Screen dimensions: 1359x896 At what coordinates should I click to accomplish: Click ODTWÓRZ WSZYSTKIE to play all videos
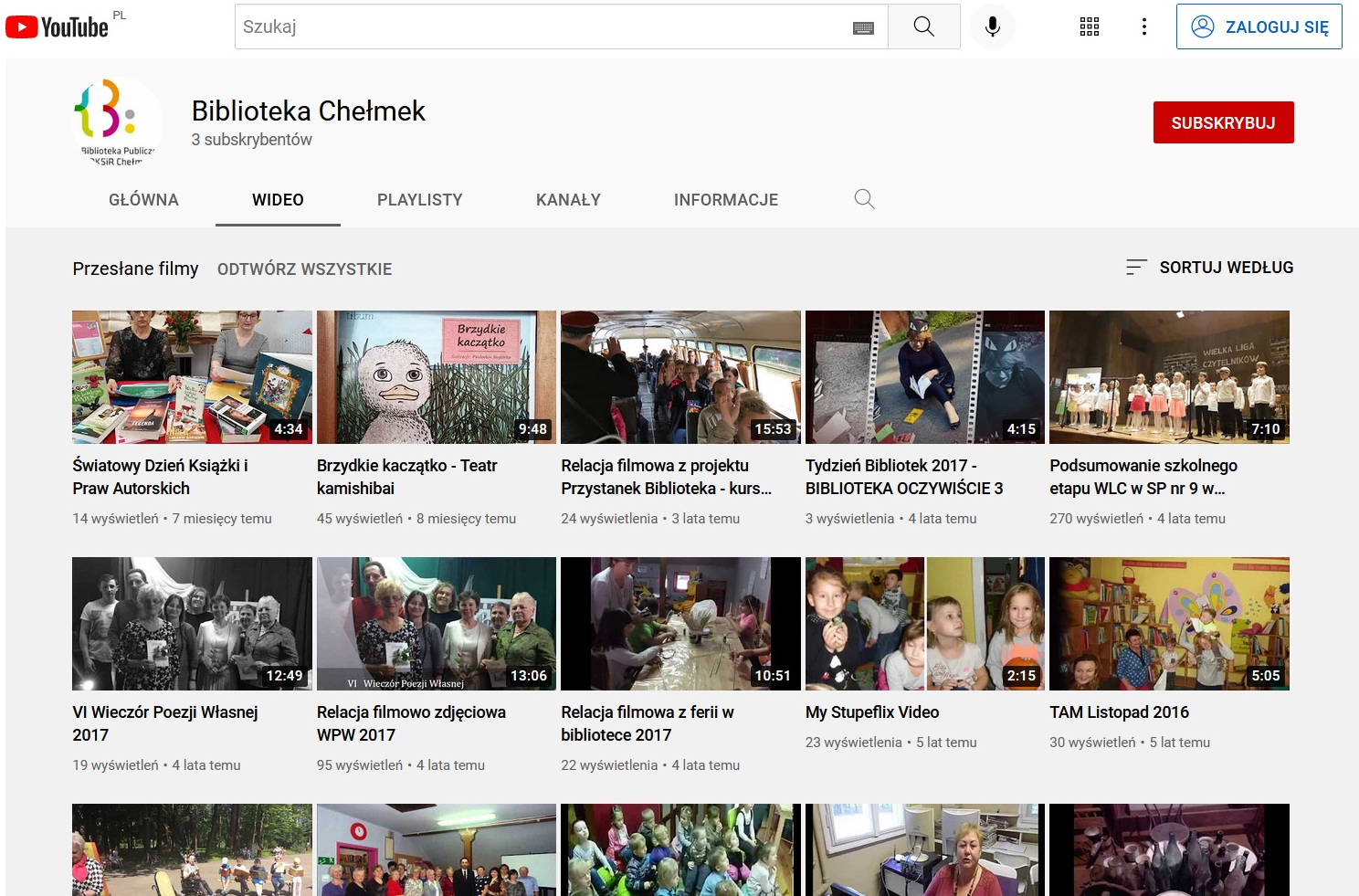pyautogui.click(x=304, y=269)
